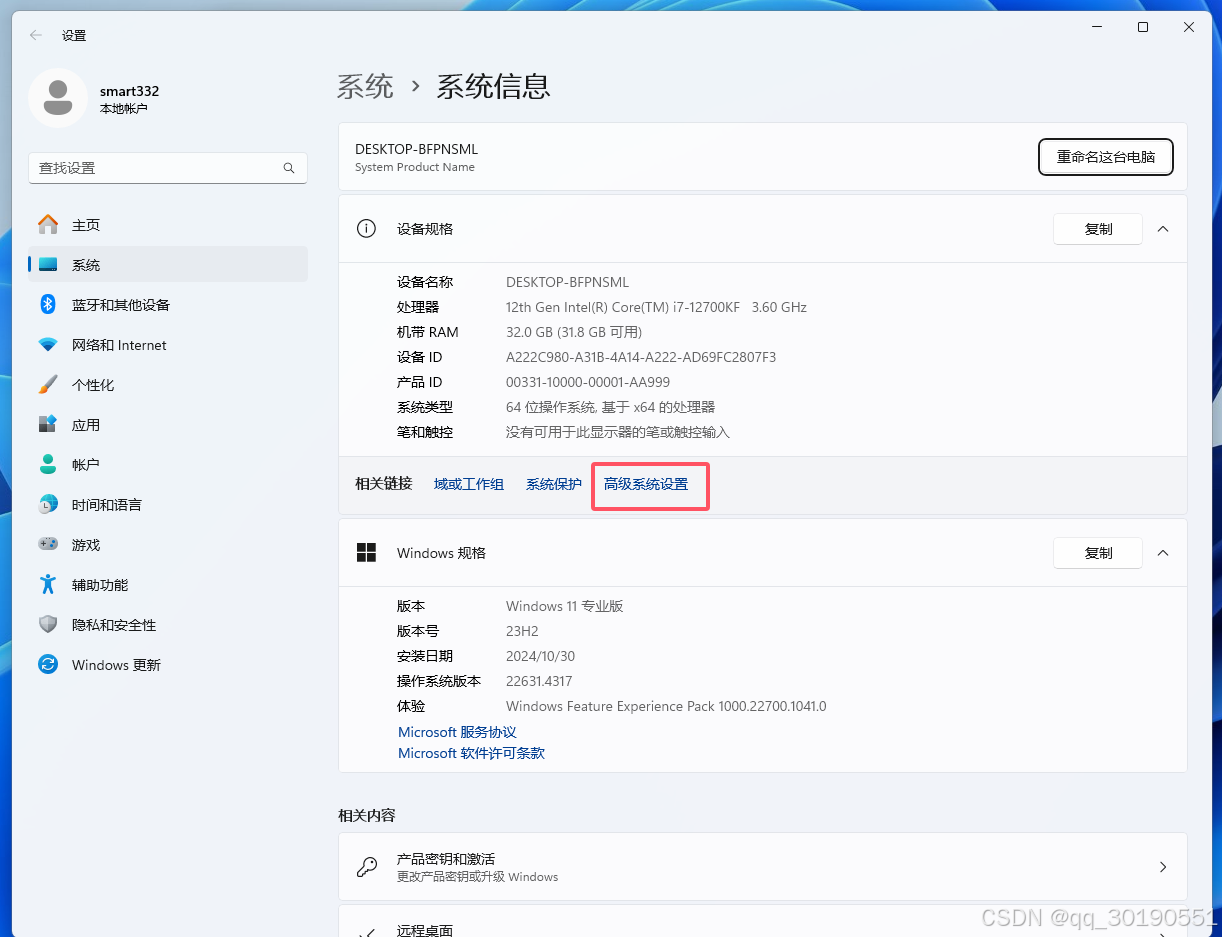Screen dimensions: 1222x937
Task: Open 域或工作组 link
Action: 469,484
